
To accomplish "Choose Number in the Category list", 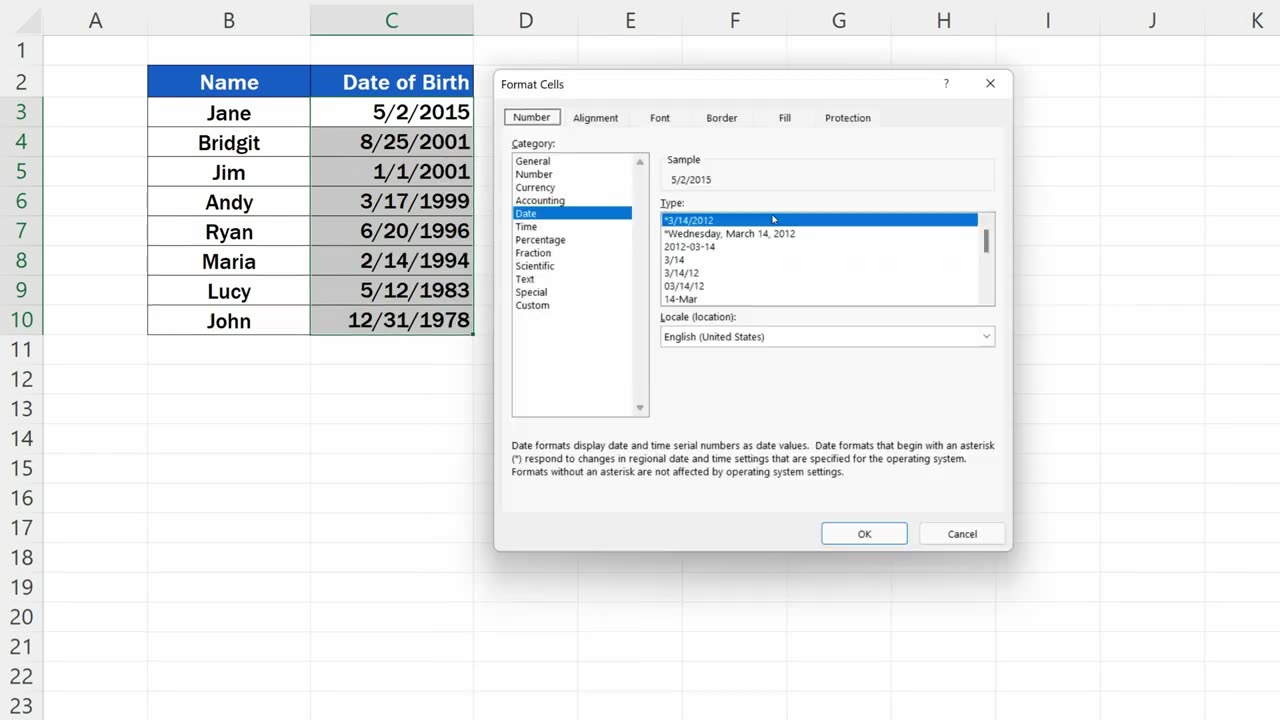I will (x=572, y=174).
